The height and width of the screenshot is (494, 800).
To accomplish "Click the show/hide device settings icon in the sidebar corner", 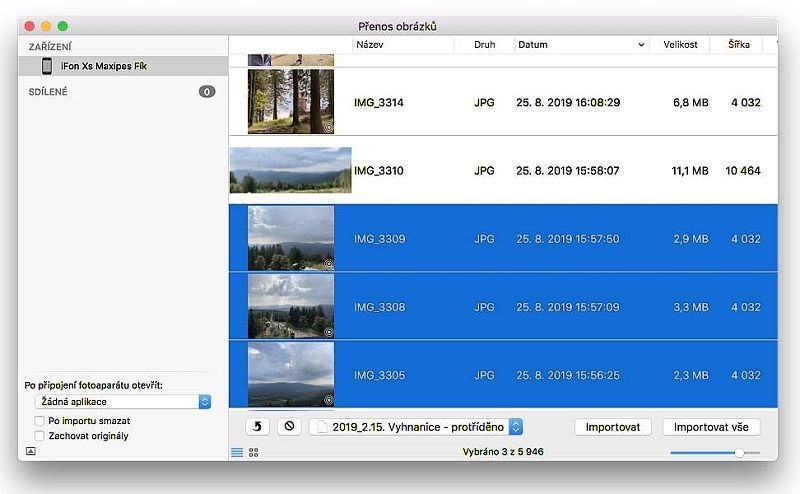I will coord(31,451).
